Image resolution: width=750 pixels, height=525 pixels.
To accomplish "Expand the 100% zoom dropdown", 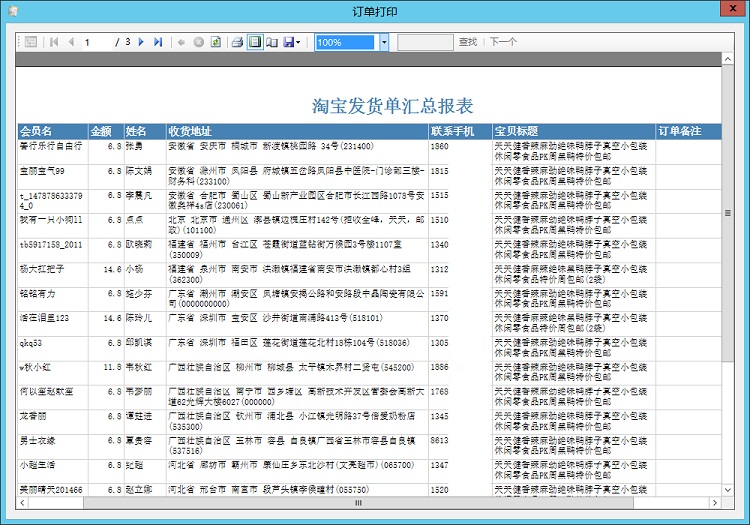I will pos(384,42).
